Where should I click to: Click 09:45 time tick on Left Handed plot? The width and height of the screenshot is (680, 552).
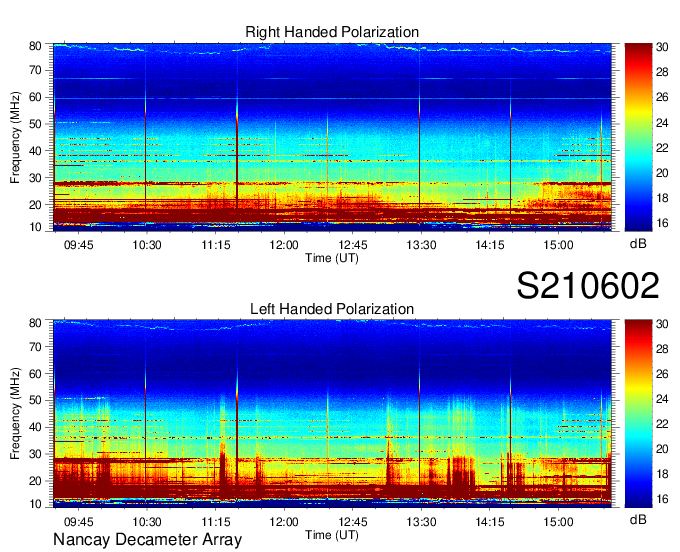(78, 522)
